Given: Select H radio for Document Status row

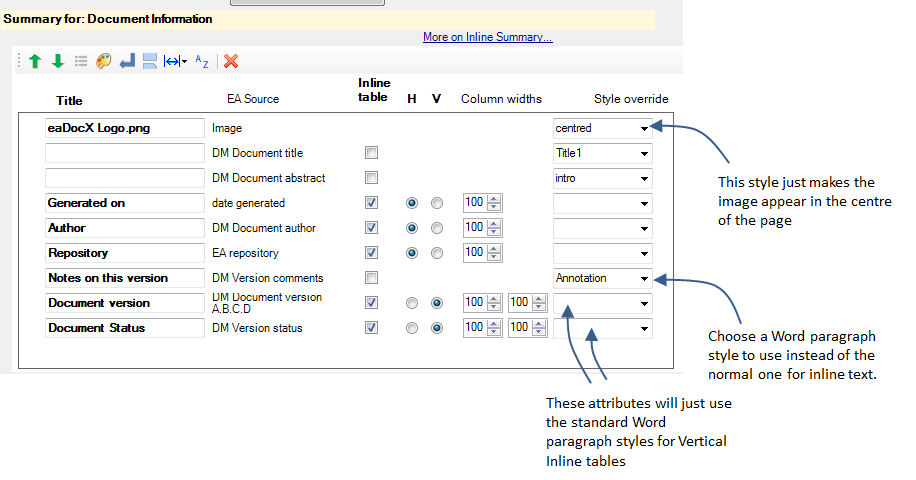Looking at the screenshot, I should 412,328.
